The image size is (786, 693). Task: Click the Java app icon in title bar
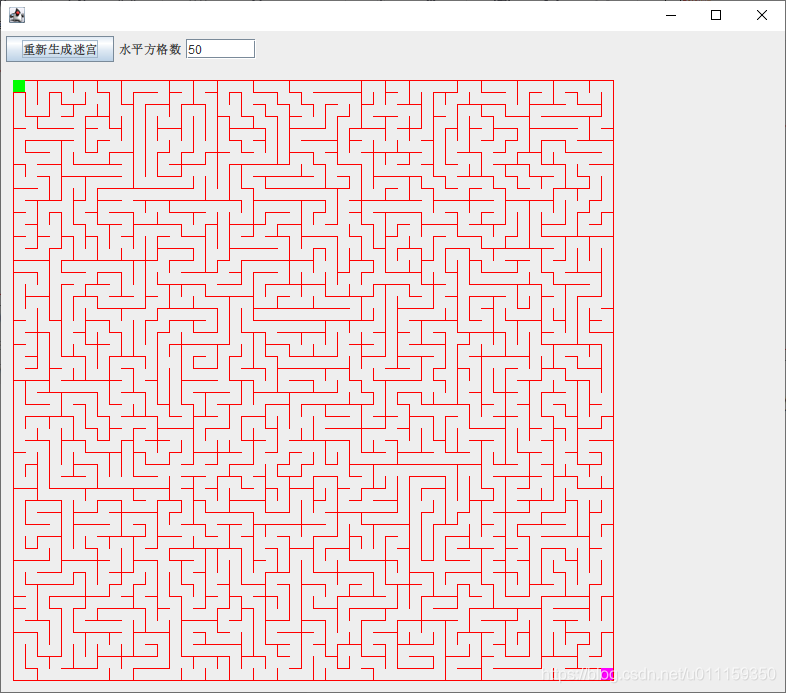pos(17,15)
